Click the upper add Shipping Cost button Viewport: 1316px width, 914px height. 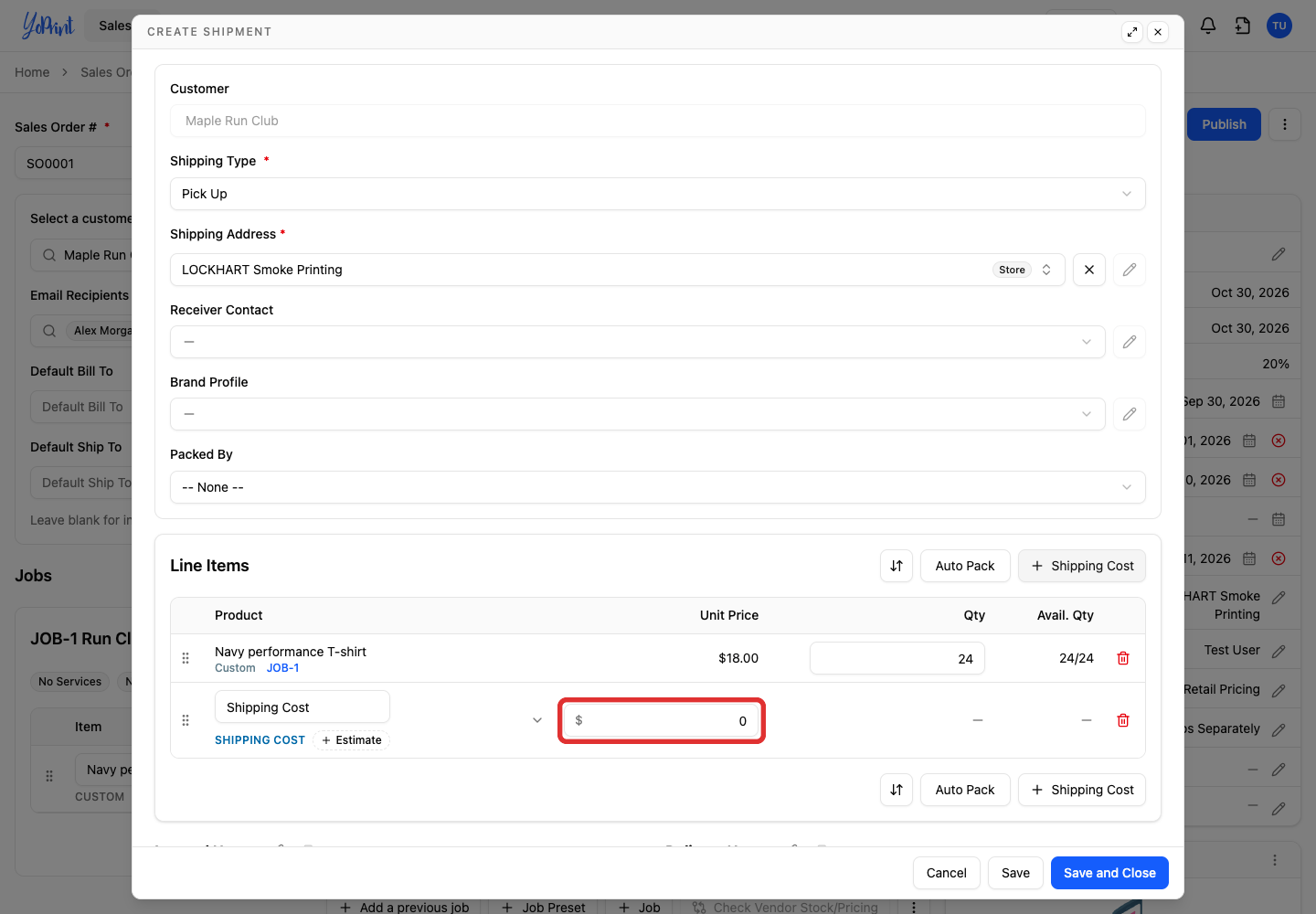1082,566
